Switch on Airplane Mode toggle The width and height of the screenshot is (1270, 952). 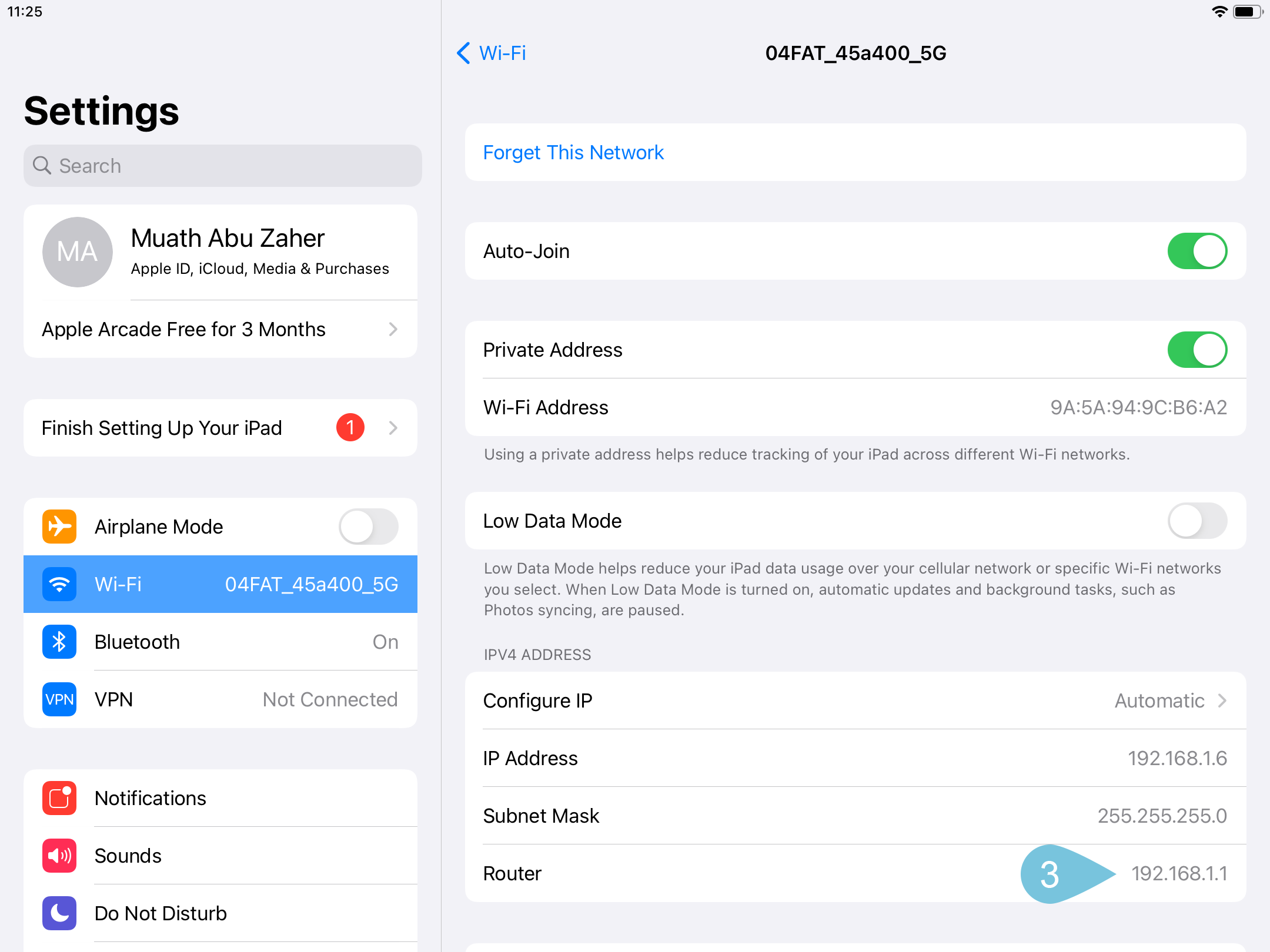[369, 527]
